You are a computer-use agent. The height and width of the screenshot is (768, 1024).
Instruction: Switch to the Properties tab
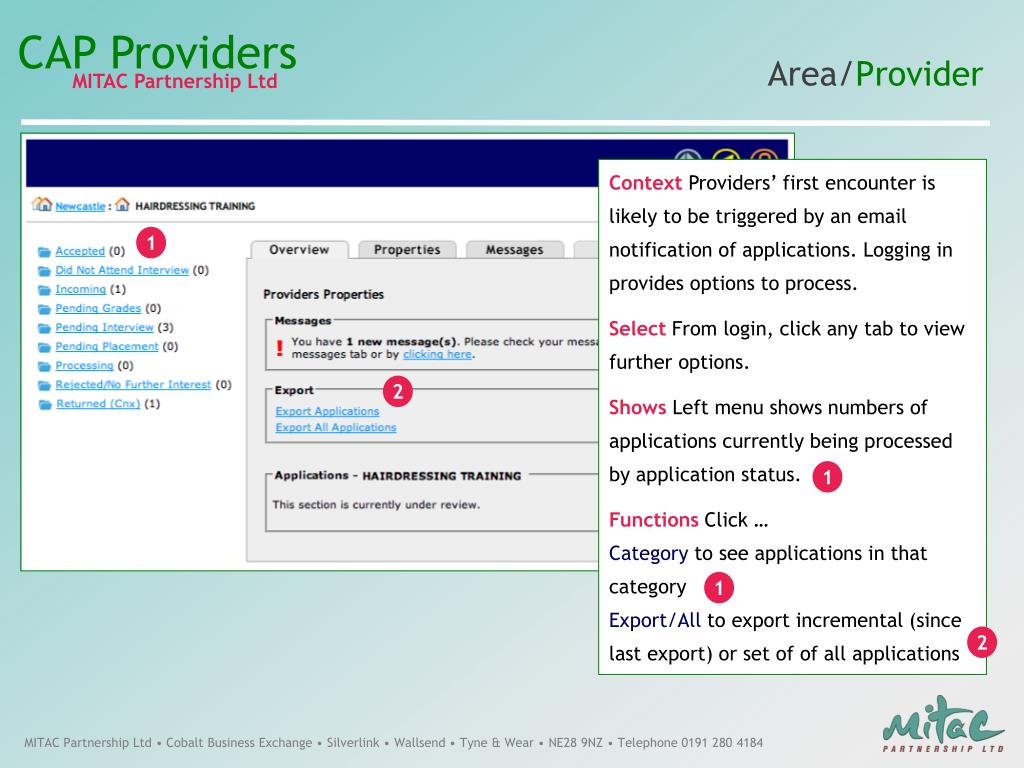(407, 249)
